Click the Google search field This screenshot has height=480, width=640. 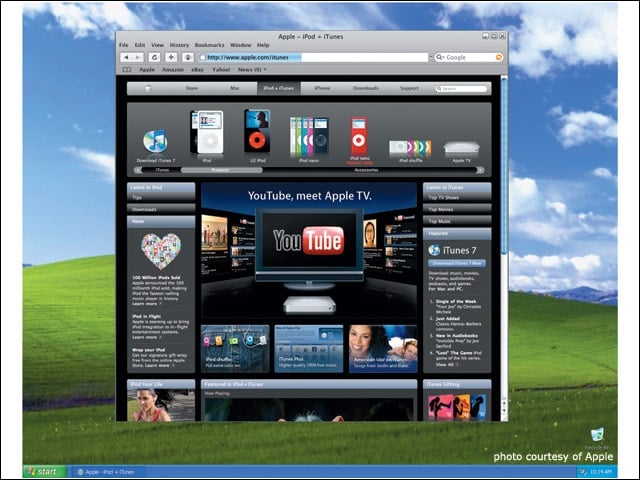point(469,57)
